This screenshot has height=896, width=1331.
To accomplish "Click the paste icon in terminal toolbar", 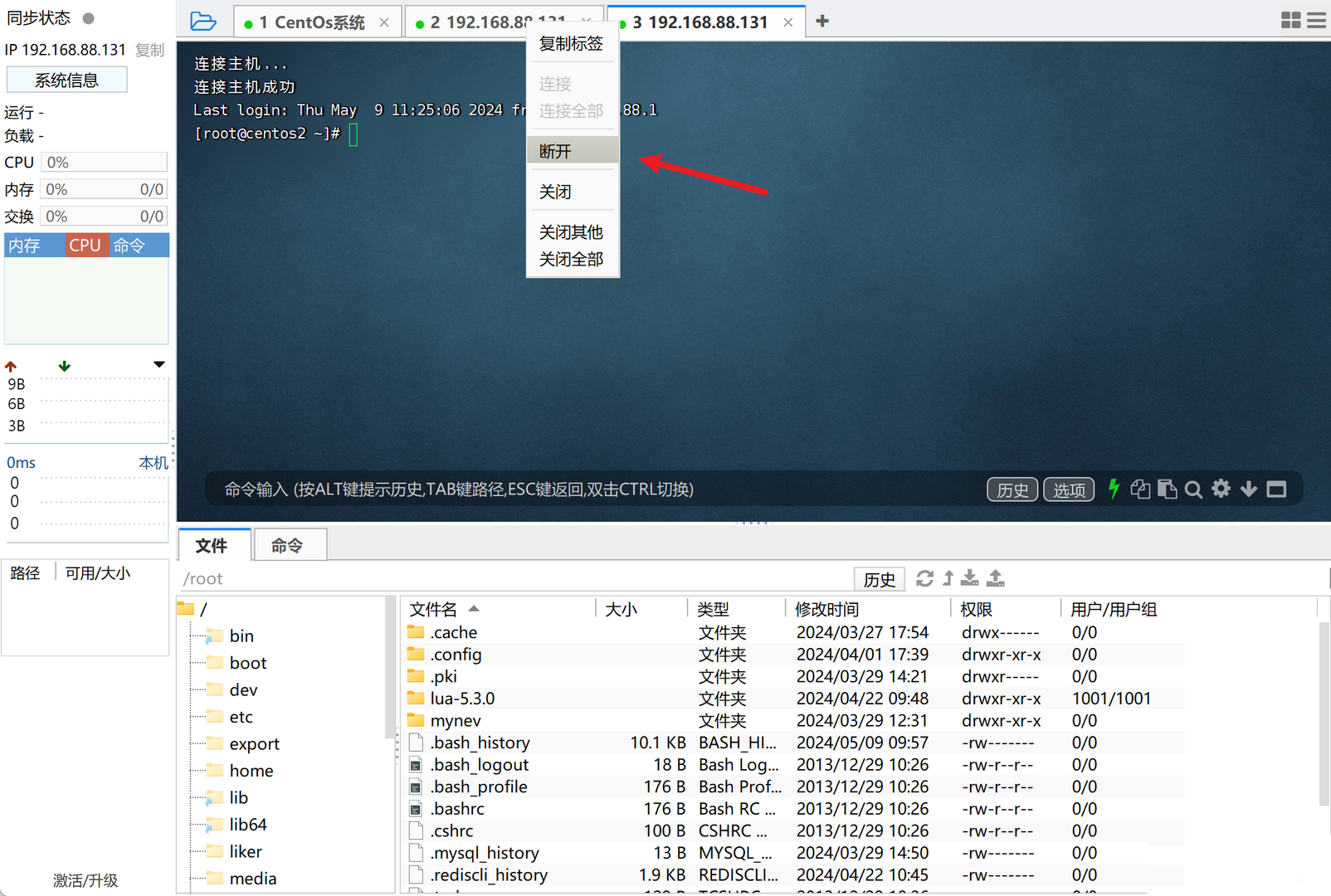I will [x=1167, y=489].
